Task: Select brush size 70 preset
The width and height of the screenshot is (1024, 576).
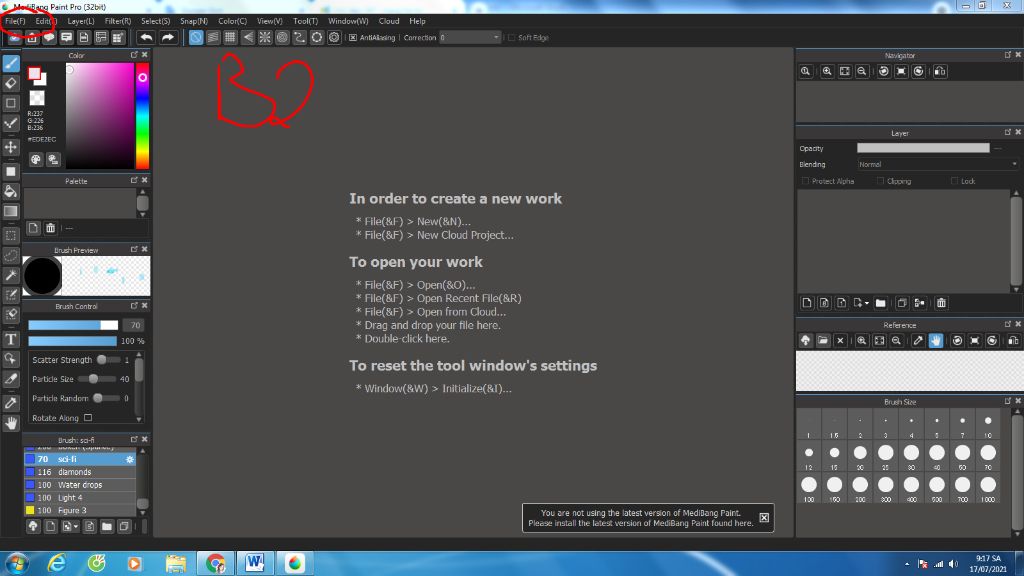Action: (x=988, y=456)
